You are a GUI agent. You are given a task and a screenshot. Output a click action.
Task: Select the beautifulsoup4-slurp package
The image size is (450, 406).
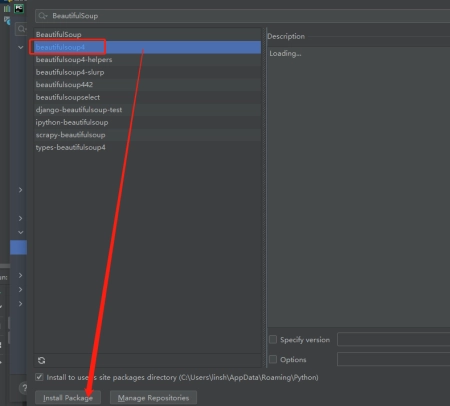coord(148,72)
